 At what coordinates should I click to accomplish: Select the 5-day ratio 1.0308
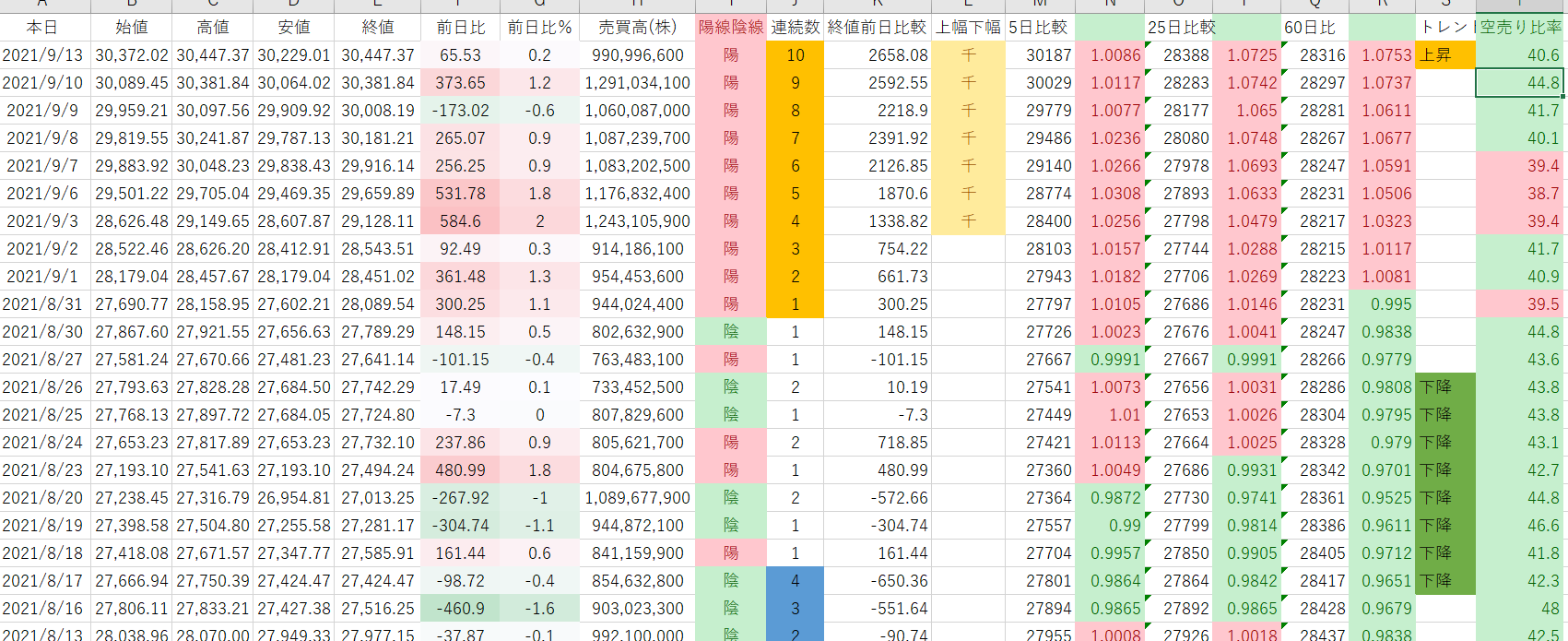pyautogui.click(x=1110, y=194)
